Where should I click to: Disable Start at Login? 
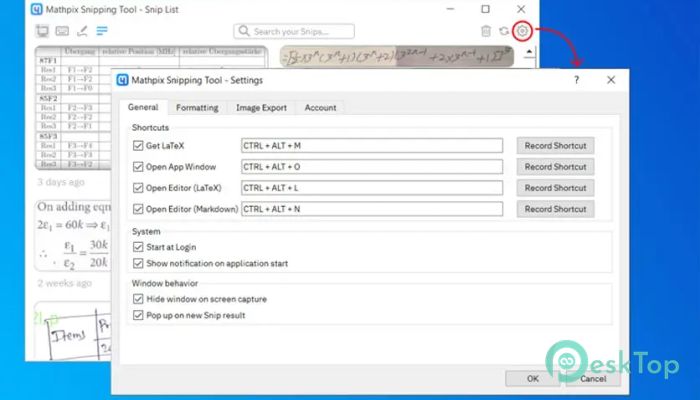pyautogui.click(x=138, y=247)
